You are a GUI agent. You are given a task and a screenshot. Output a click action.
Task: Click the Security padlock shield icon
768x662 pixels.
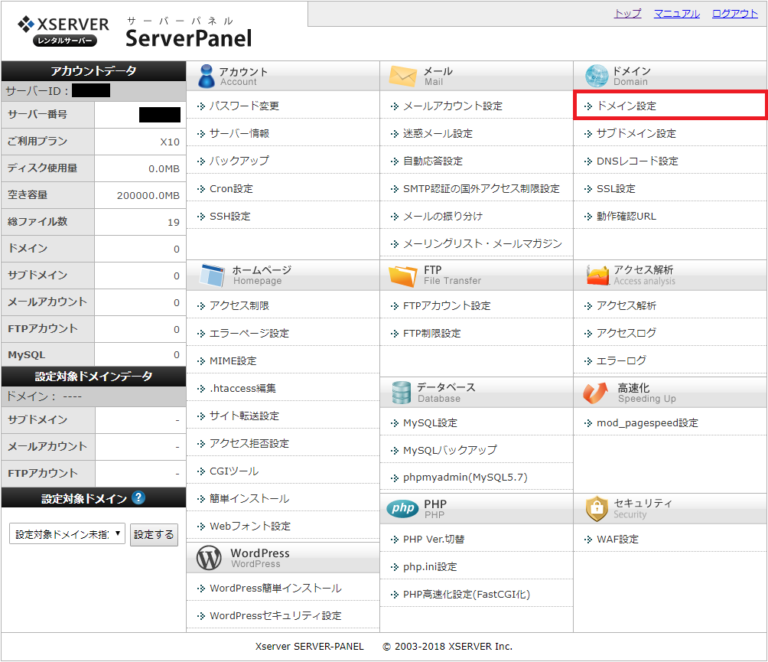tap(597, 509)
